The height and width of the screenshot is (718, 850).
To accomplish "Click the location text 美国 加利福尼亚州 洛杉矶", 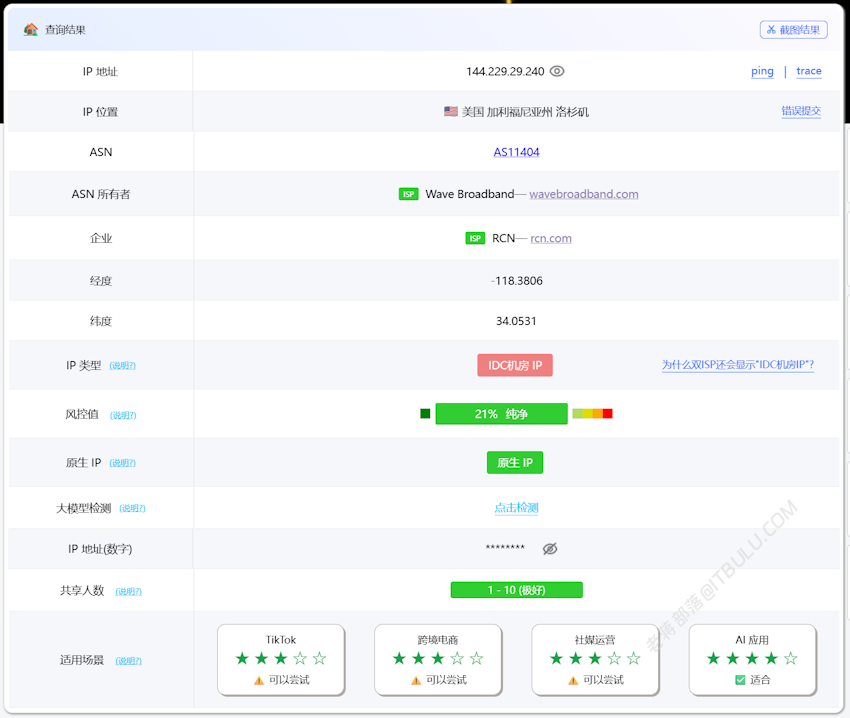I will coord(525,112).
